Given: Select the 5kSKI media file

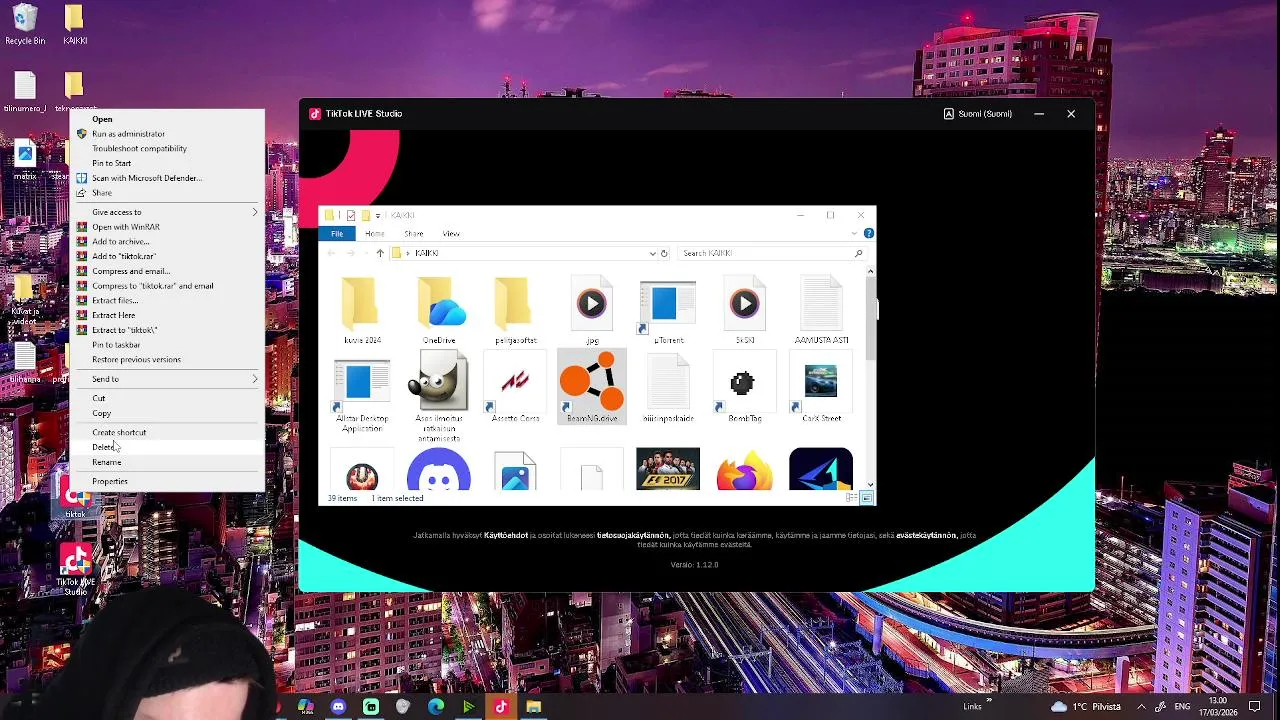Looking at the screenshot, I should pyautogui.click(x=744, y=311).
